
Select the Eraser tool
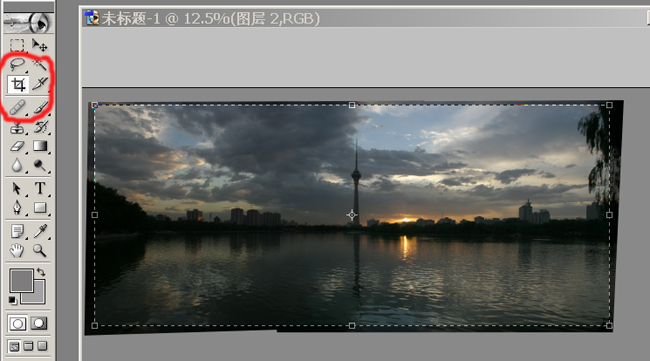click(x=17, y=146)
